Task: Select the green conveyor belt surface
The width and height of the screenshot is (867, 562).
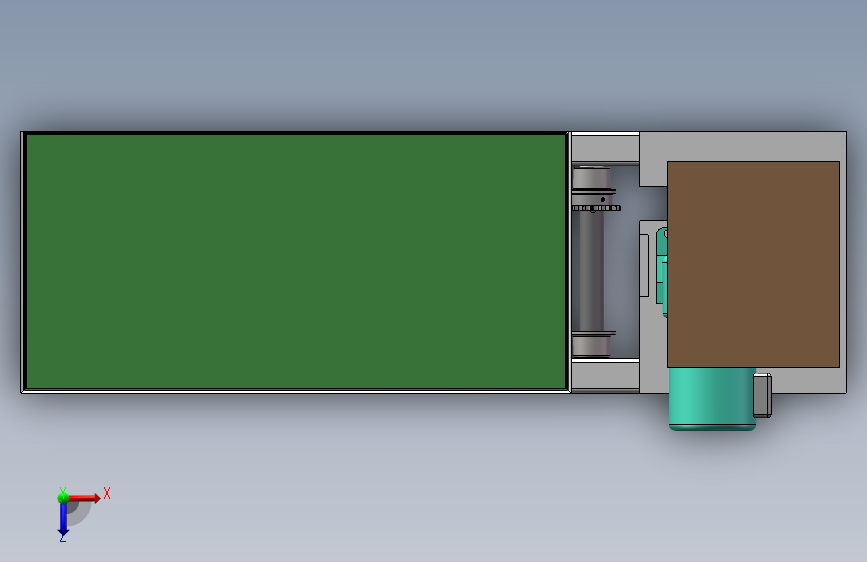Action: point(296,262)
